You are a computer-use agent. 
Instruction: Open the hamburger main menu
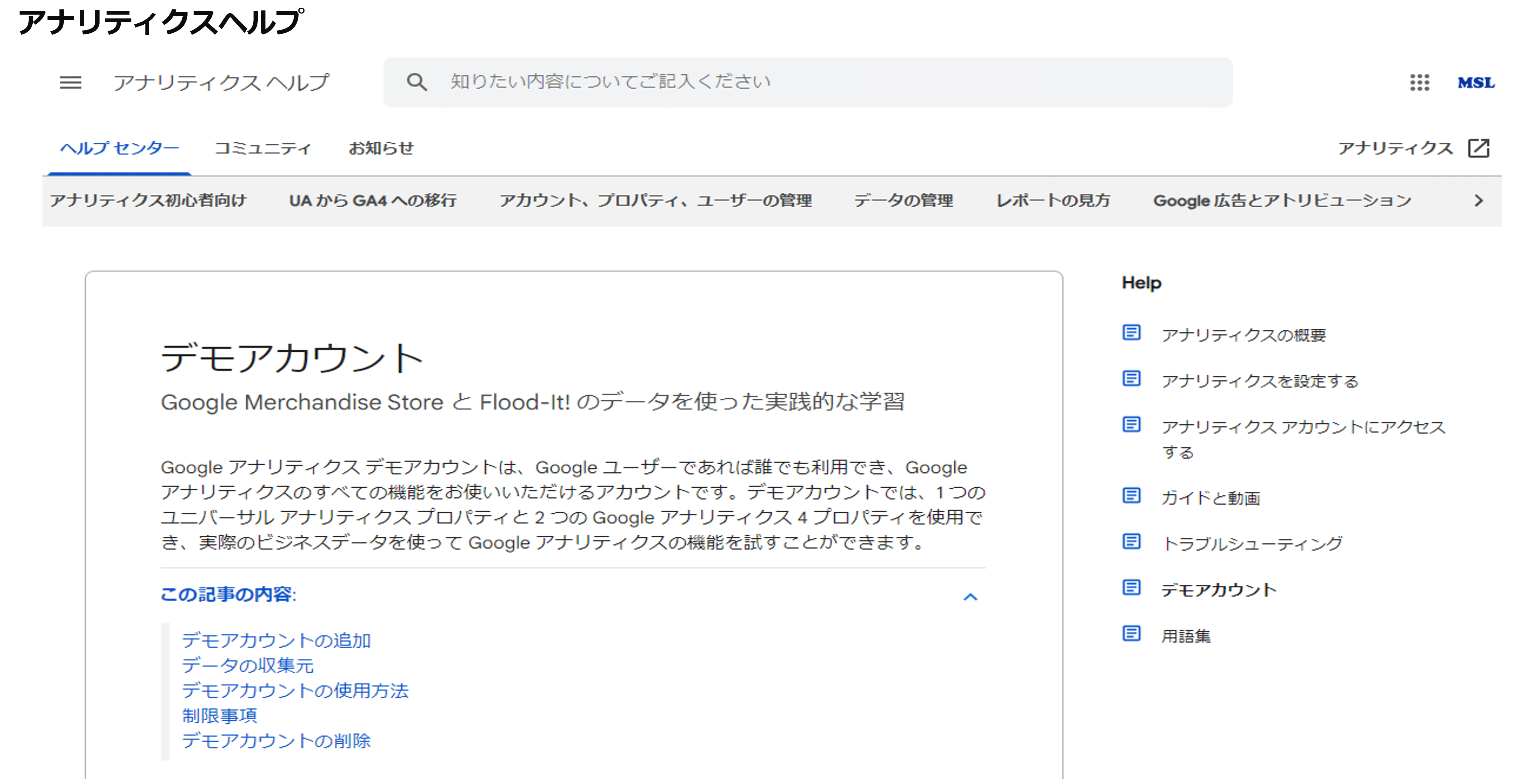pos(71,82)
